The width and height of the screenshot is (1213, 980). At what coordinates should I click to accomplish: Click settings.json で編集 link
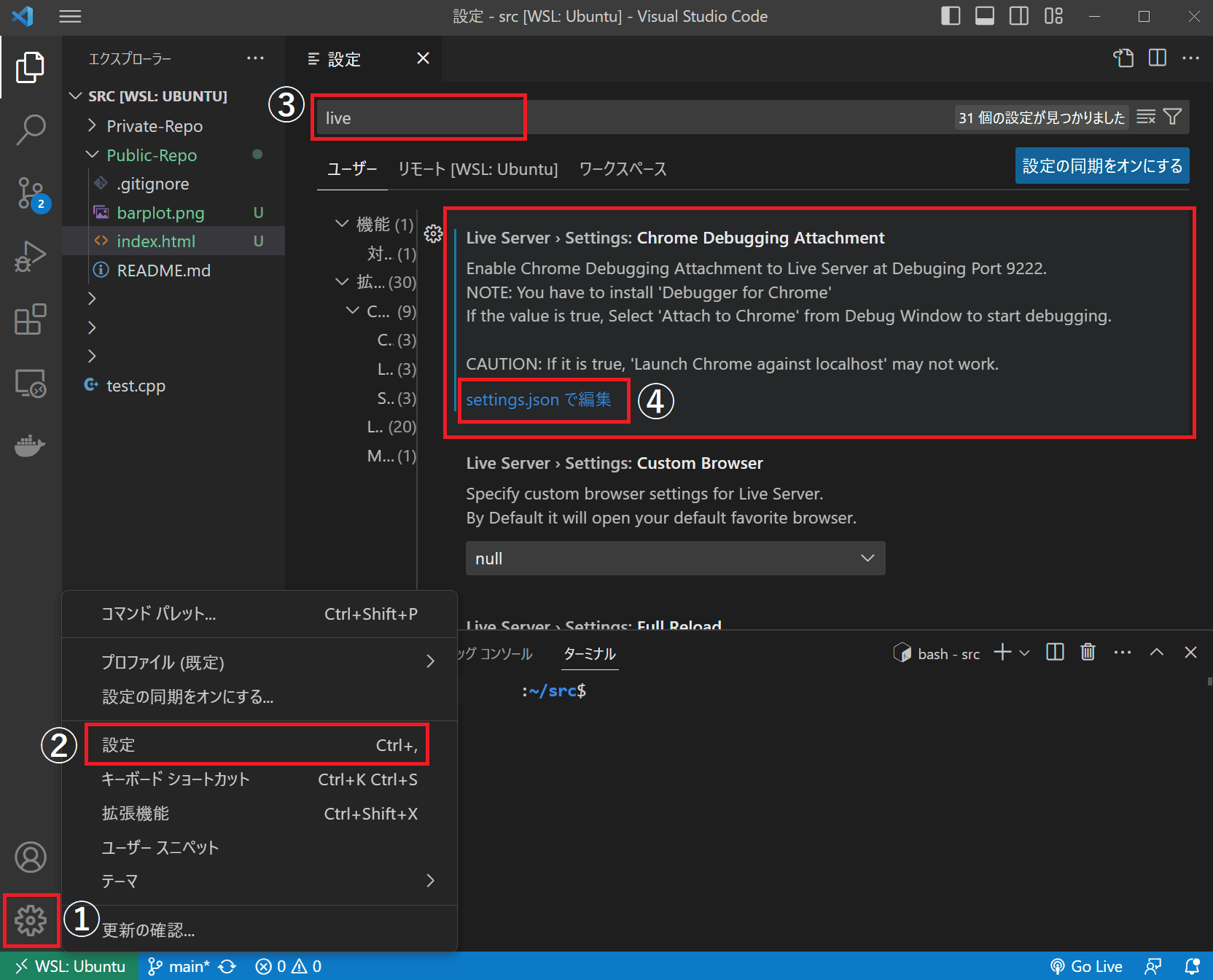tap(539, 400)
